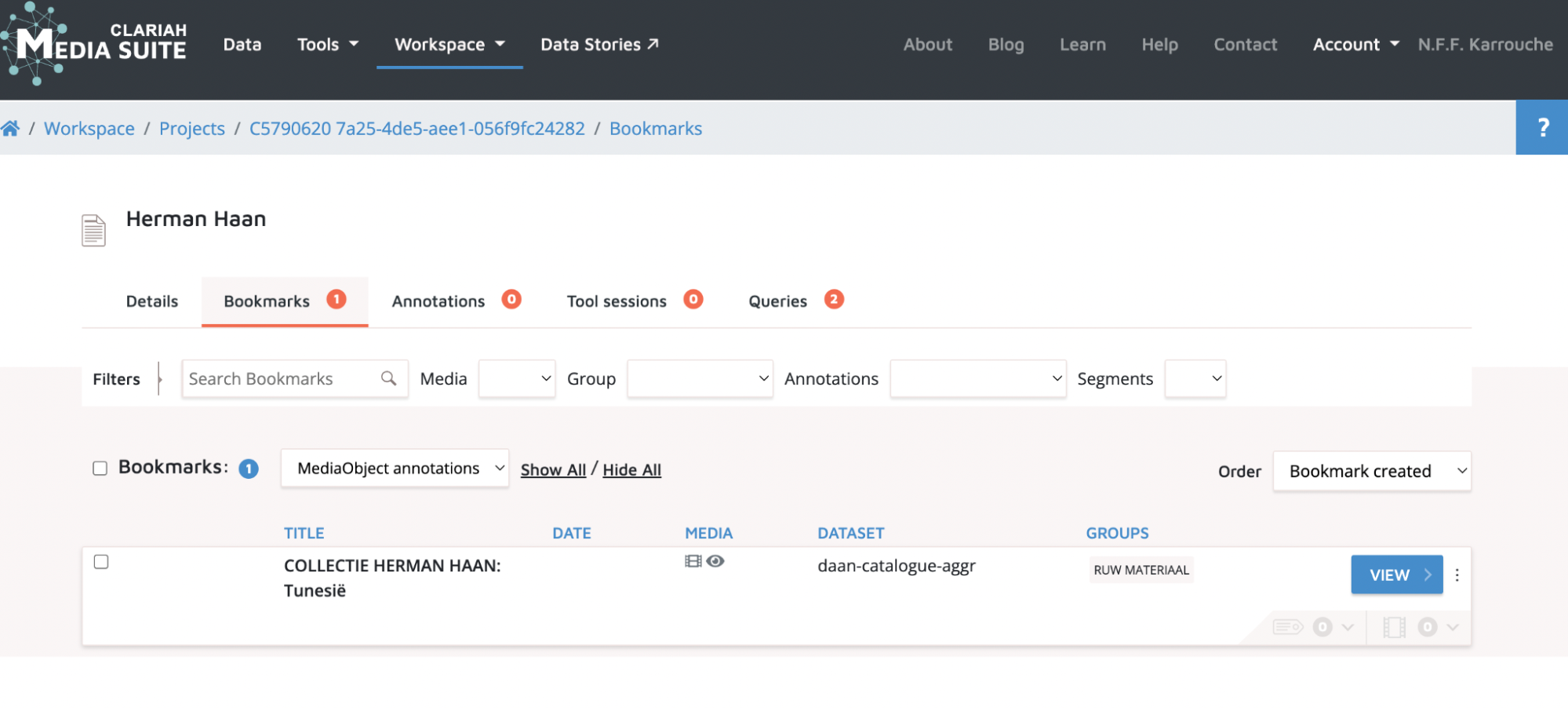The image size is (1568, 708).
Task: Click the Show All link
Action: click(553, 470)
